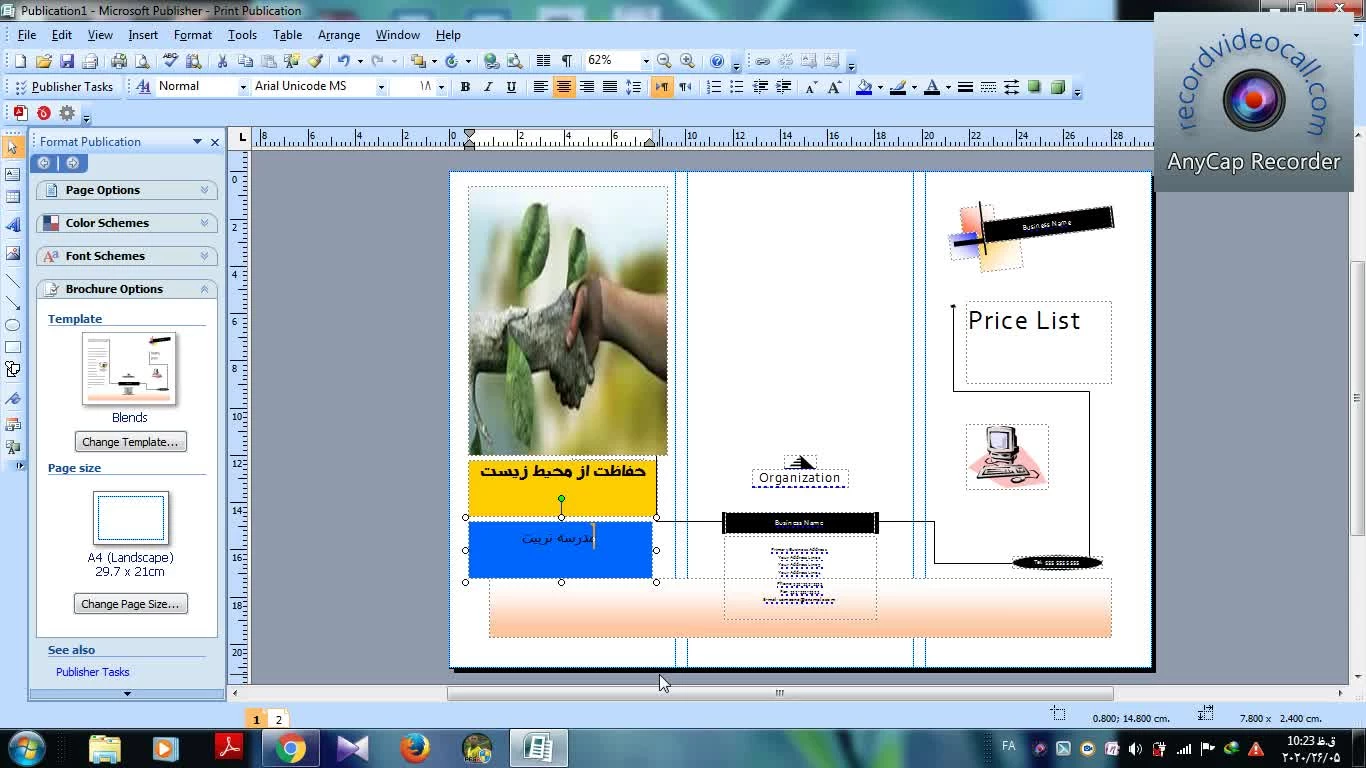Image resolution: width=1366 pixels, height=768 pixels.
Task: Click the Zoom In magnifier
Action: (x=687, y=61)
